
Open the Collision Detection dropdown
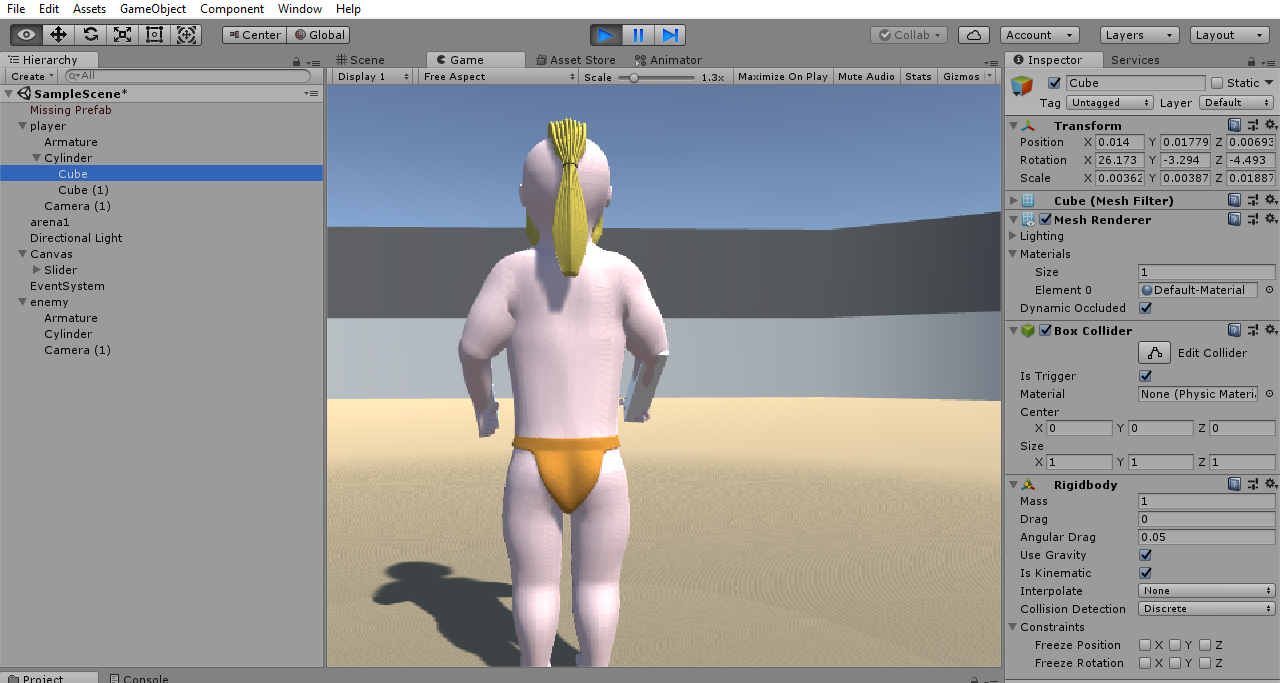coord(1206,608)
